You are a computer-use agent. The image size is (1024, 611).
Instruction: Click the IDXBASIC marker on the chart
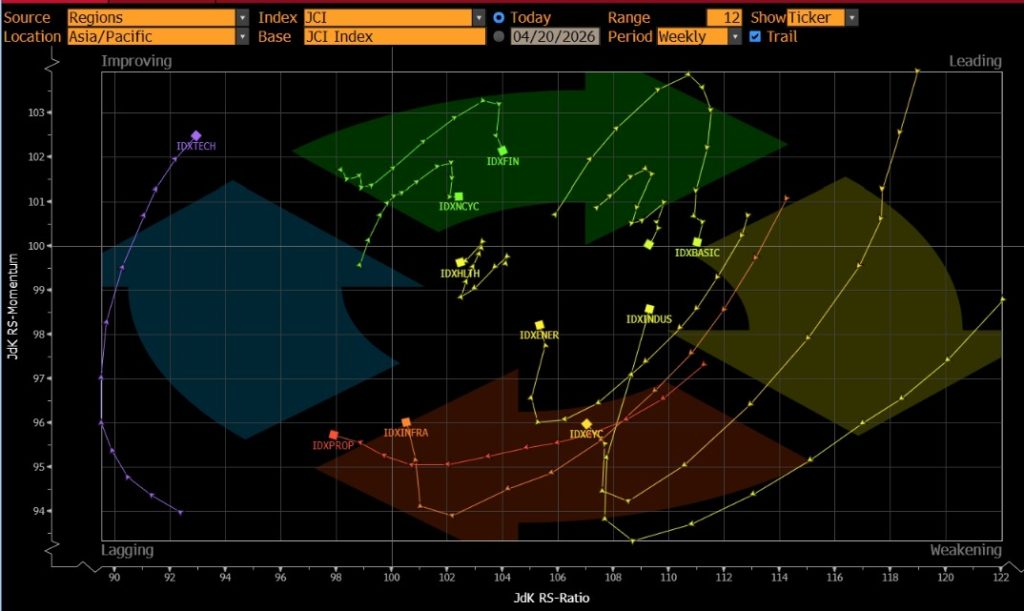point(697,242)
